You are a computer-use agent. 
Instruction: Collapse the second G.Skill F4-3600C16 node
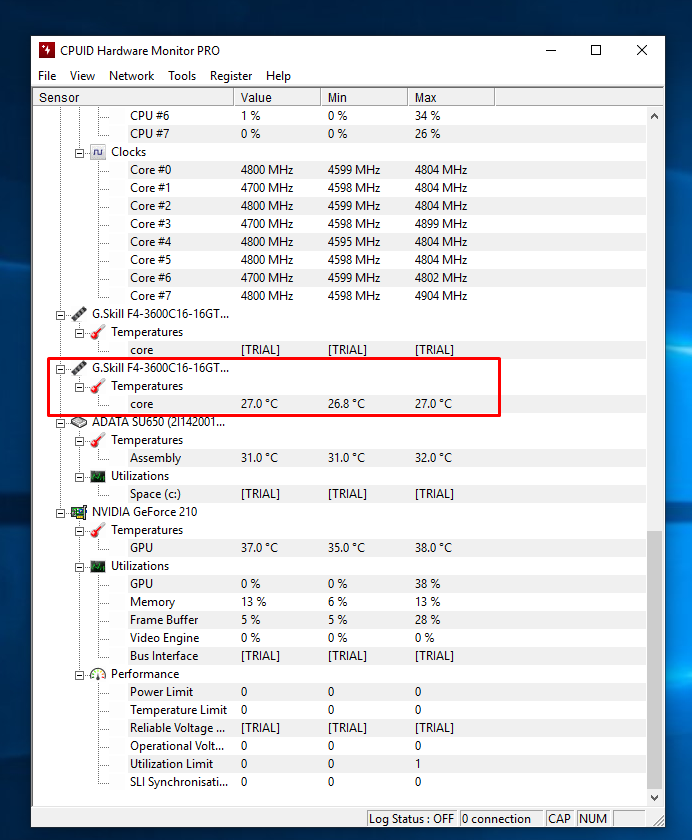pyautogui.click(x=61, y=369)
